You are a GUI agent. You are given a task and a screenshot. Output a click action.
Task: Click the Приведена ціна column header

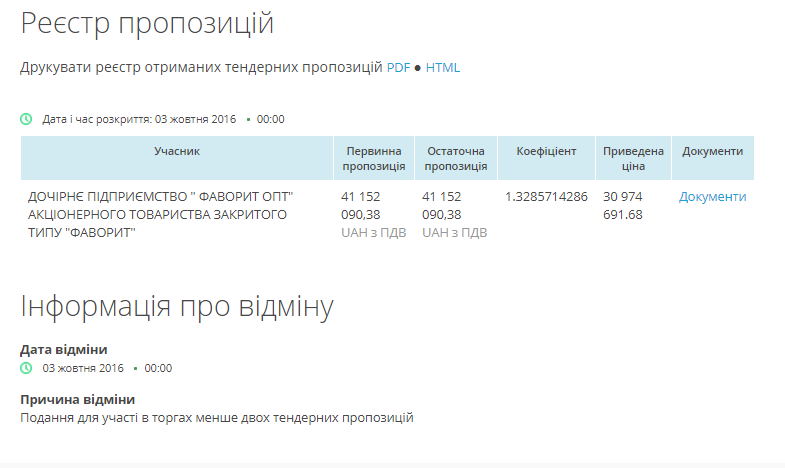pyautogui.click(x=633, y=159)
